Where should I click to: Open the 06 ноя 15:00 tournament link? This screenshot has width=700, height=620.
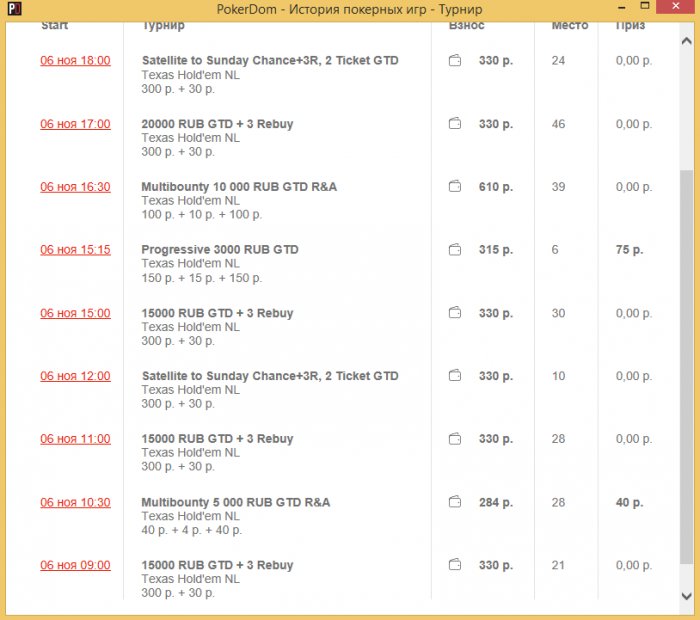pyautogui.click(x=75, y=313)
